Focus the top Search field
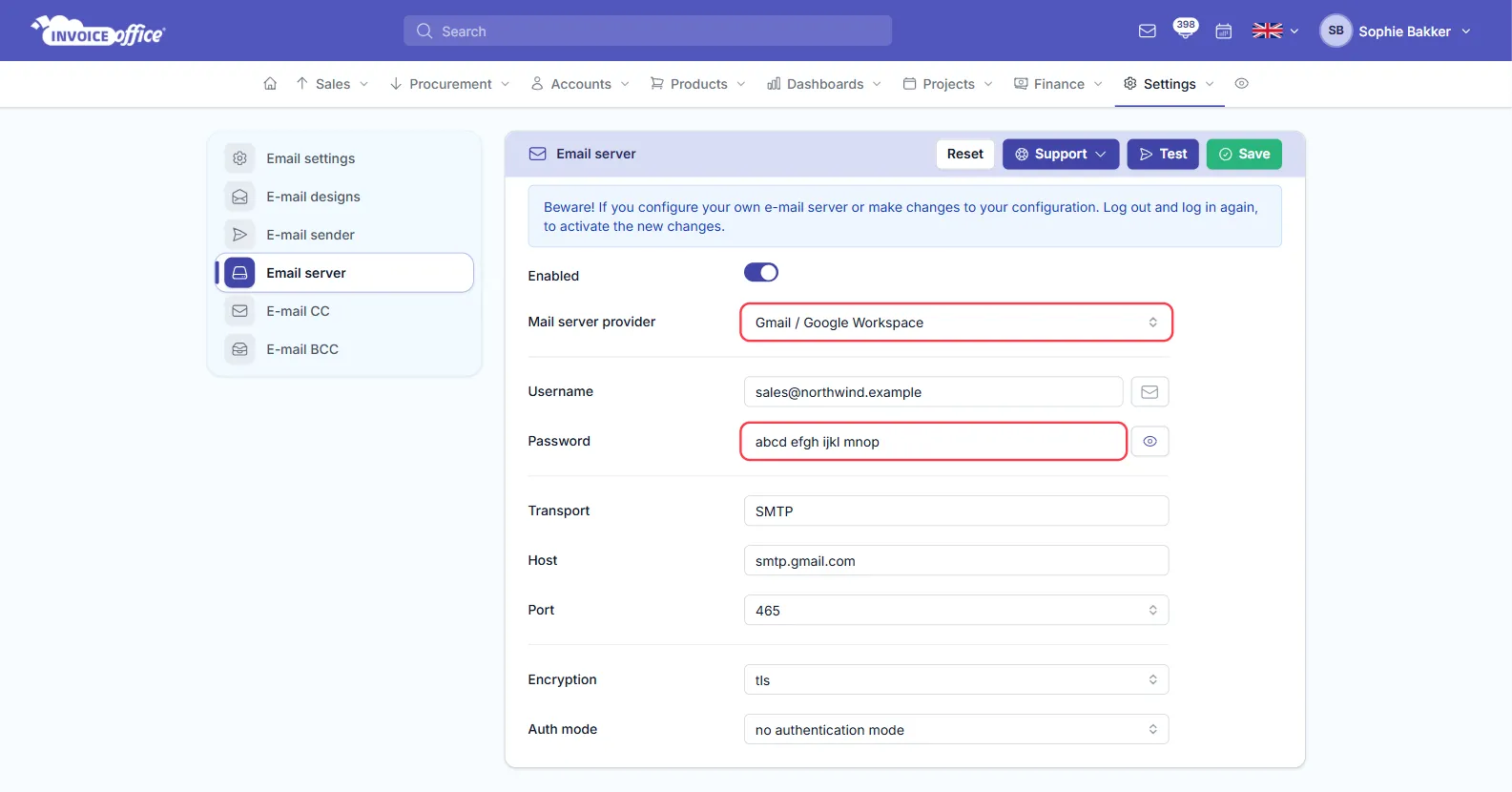1512x792 pixels. tap(648, 31)
